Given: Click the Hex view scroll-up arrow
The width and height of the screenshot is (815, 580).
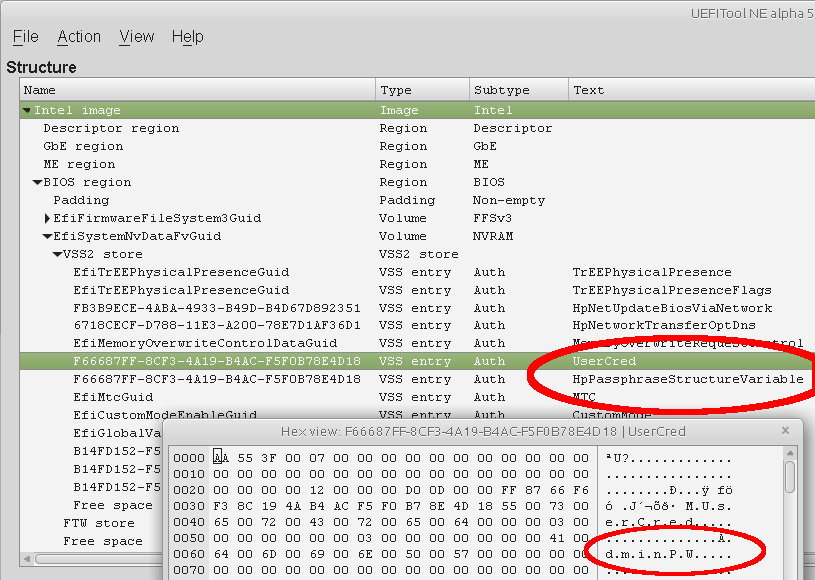Looking at the screenshot, I should (x=790, y=453).
